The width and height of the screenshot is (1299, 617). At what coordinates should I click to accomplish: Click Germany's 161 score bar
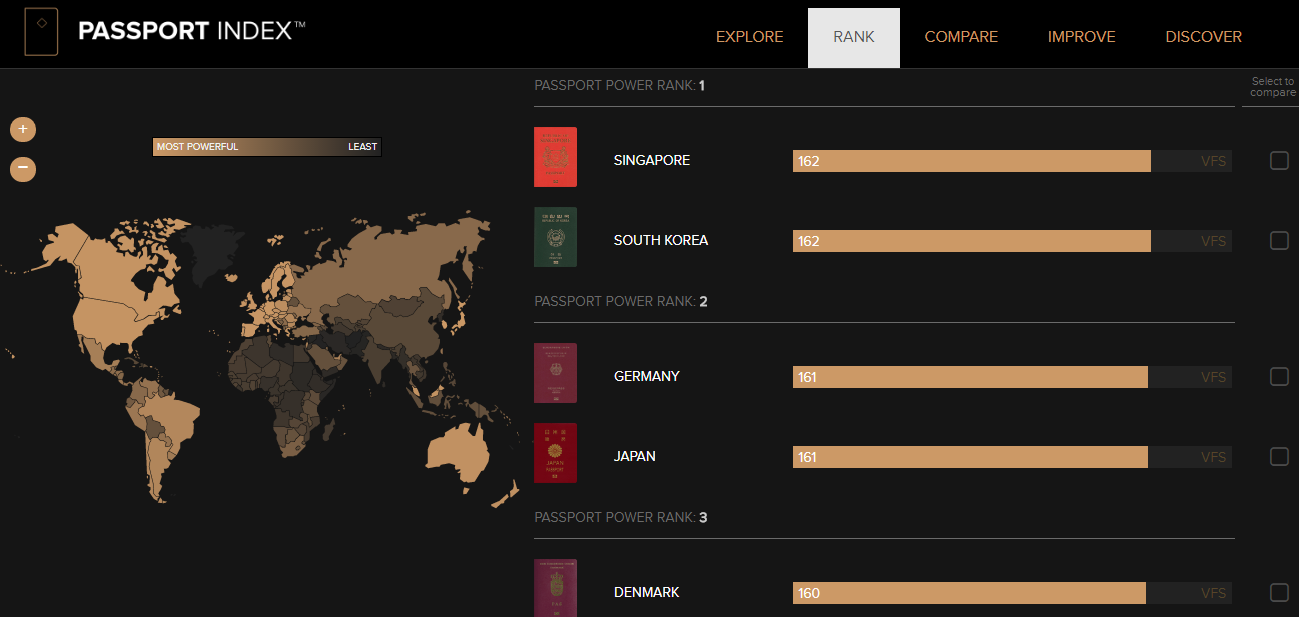pyautogui.click(x=971, y=377)
